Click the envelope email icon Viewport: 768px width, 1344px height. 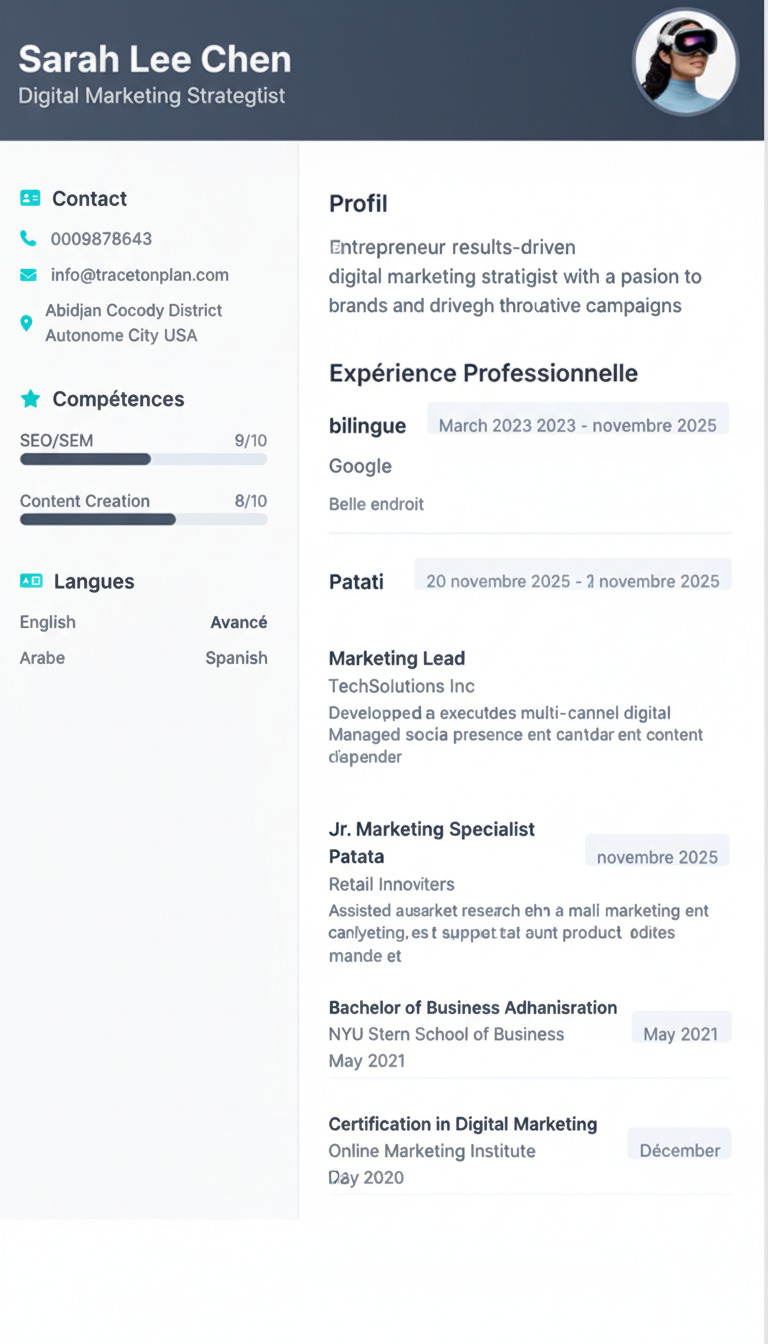(x=28, y=275)
